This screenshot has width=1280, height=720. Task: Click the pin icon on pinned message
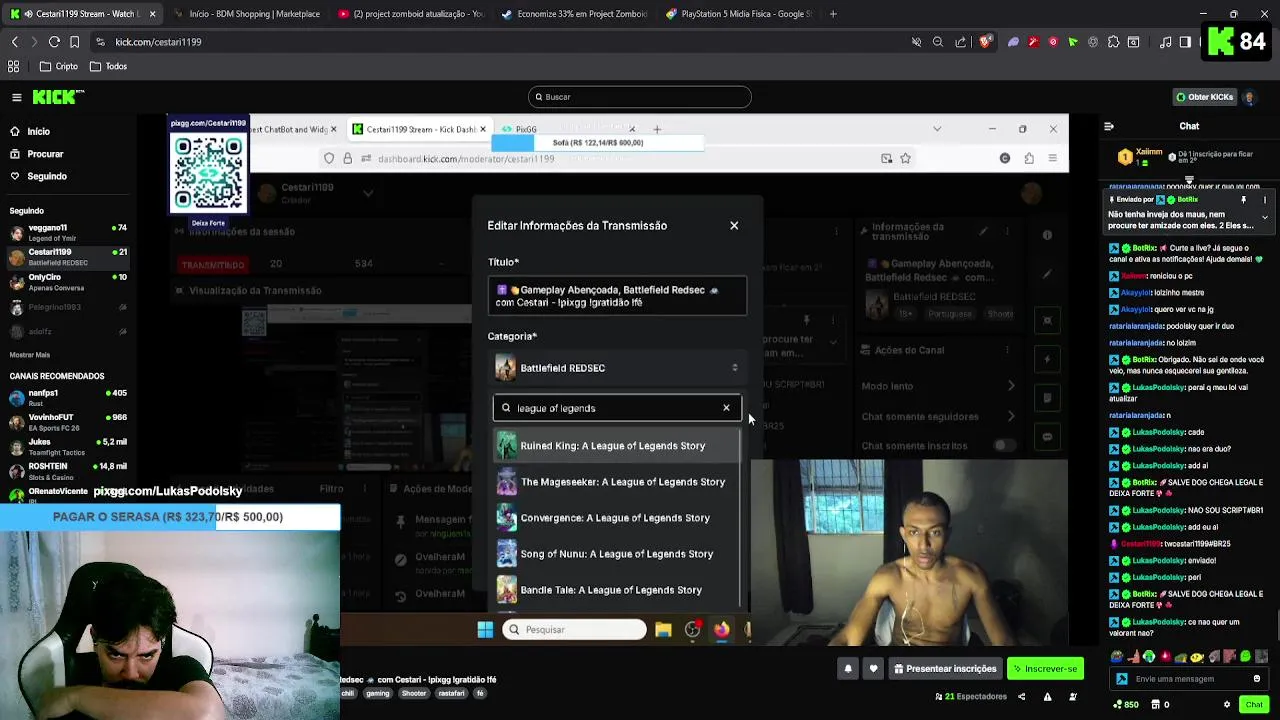coord(1244,200)
